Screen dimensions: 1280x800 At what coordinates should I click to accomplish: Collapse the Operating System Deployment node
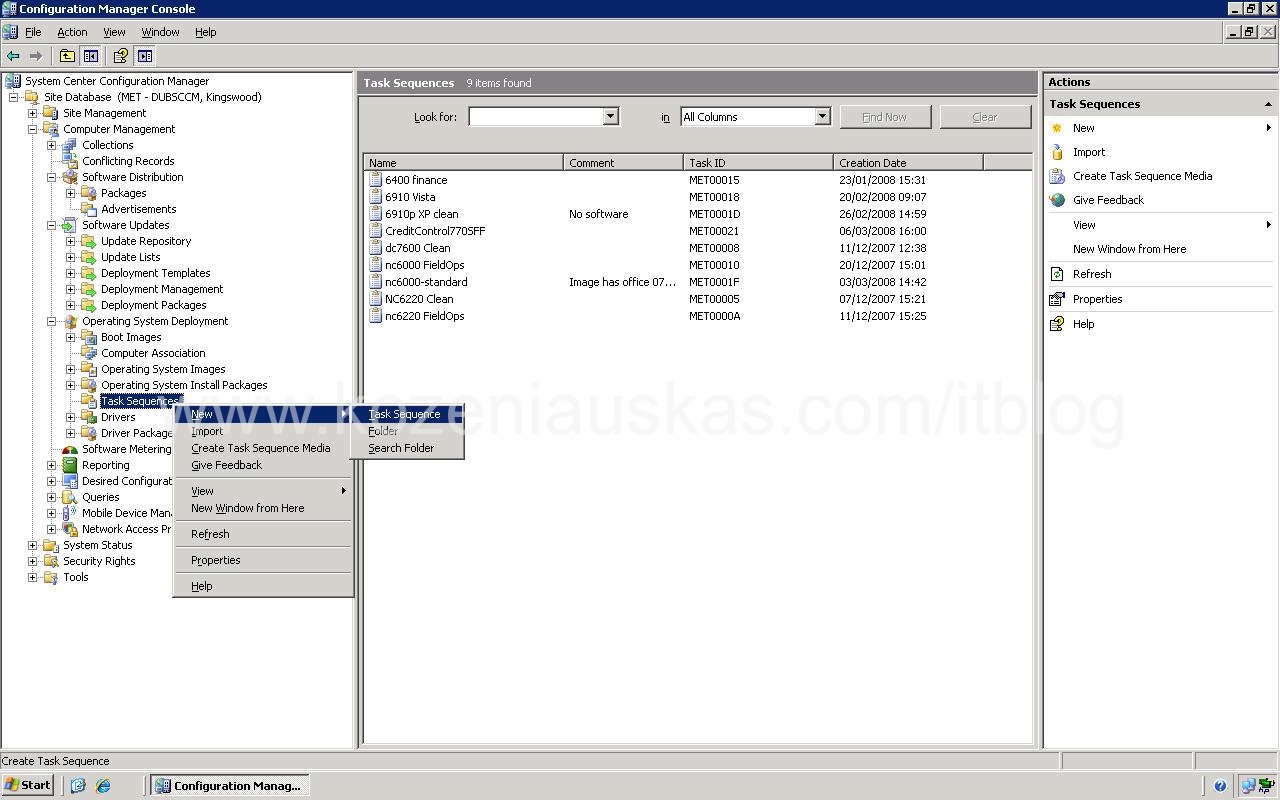tap(52, 321)
